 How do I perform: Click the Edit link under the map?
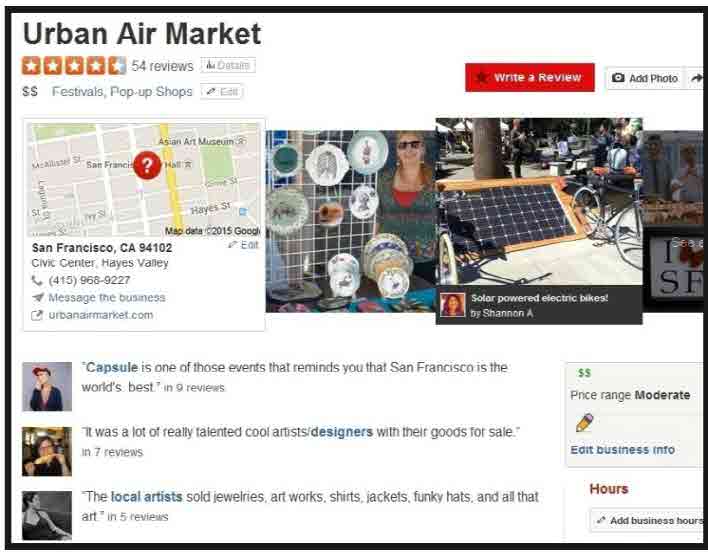coord(244,245)
